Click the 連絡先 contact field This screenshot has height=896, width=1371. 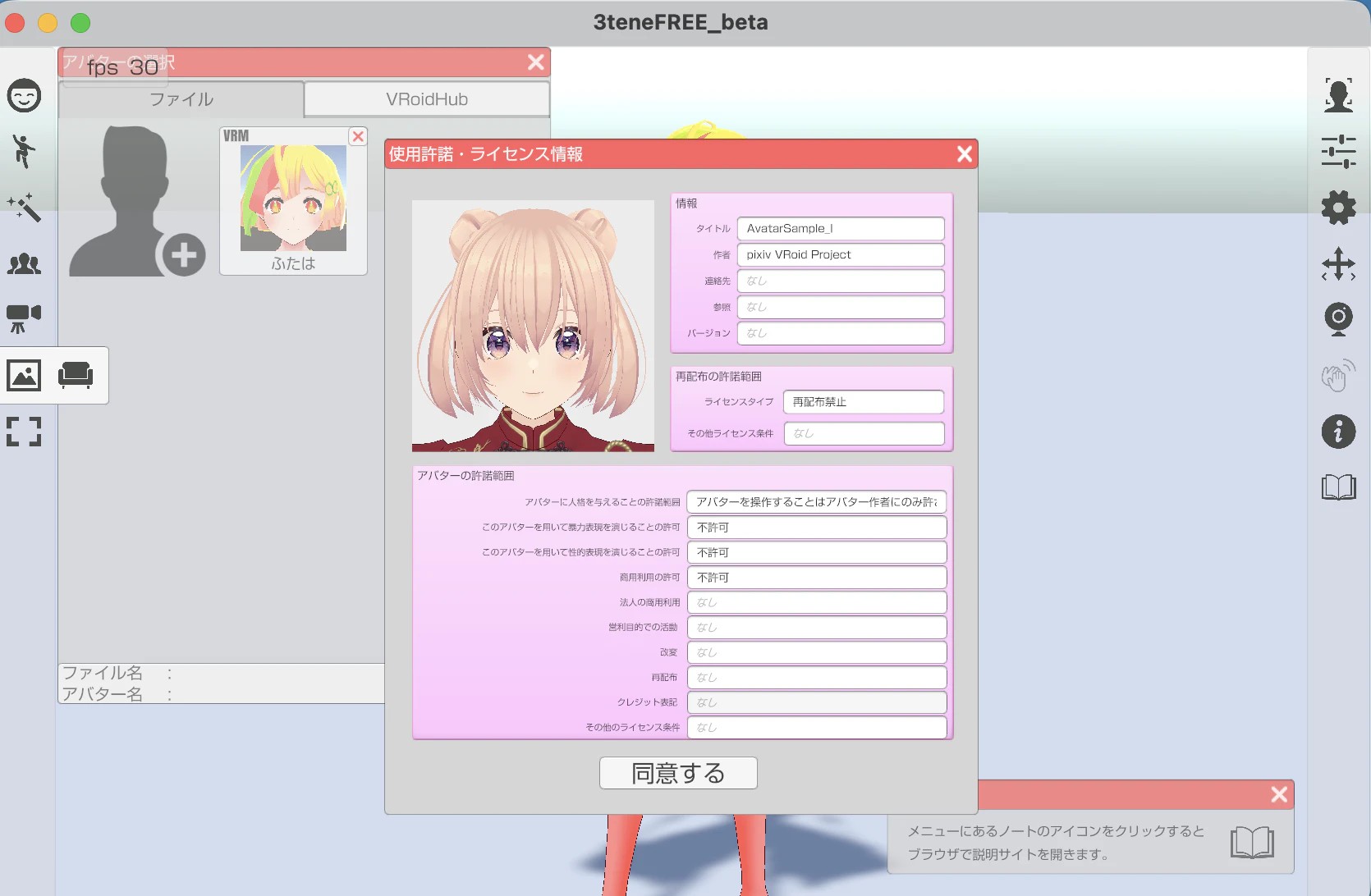tap(841, 281)
